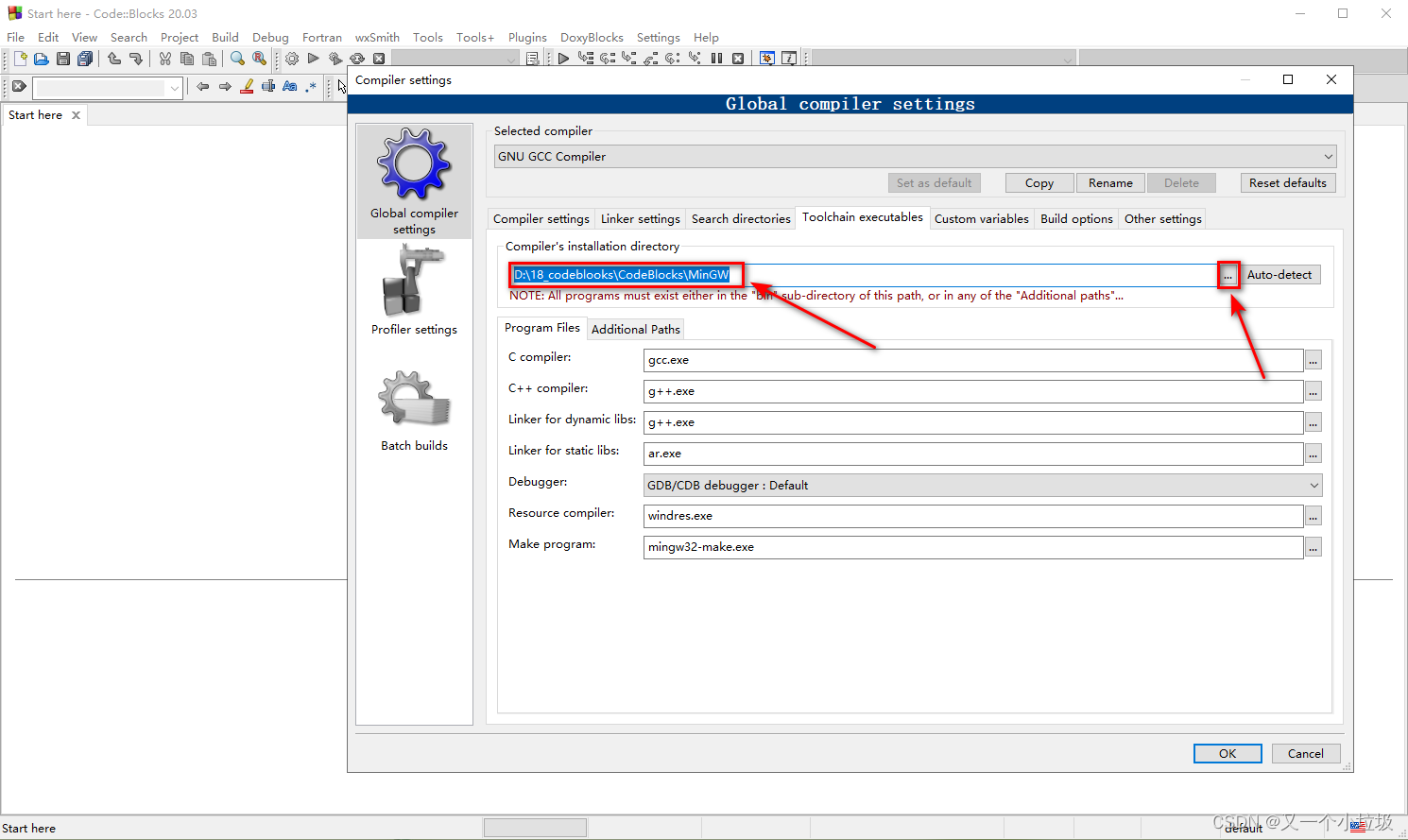The height and width of the screenshot is (840, 1408).
Task: Switch to Other settings tab
Action: 1163,218
